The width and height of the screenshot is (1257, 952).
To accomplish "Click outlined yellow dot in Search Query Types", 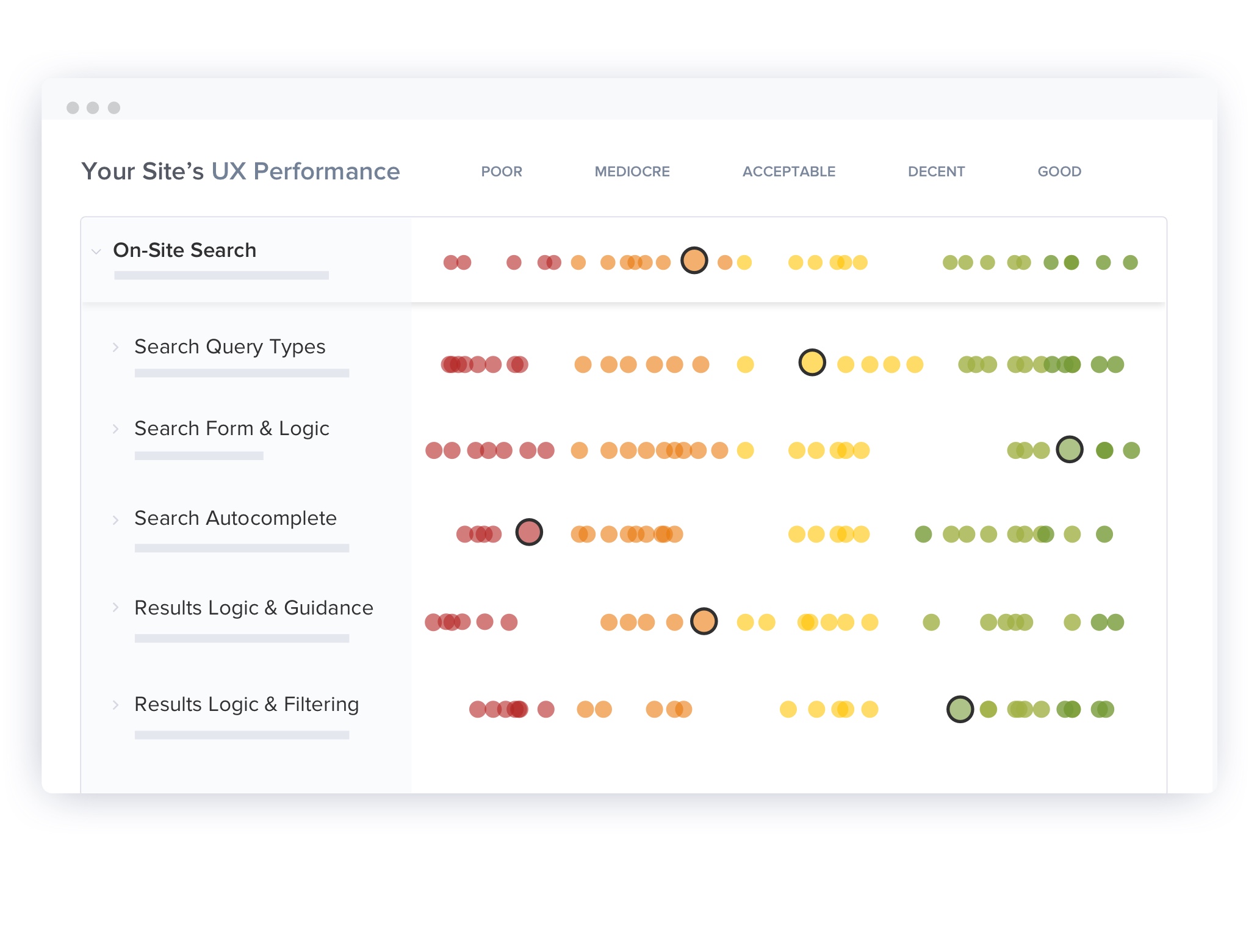I will [x=812, y=362].
